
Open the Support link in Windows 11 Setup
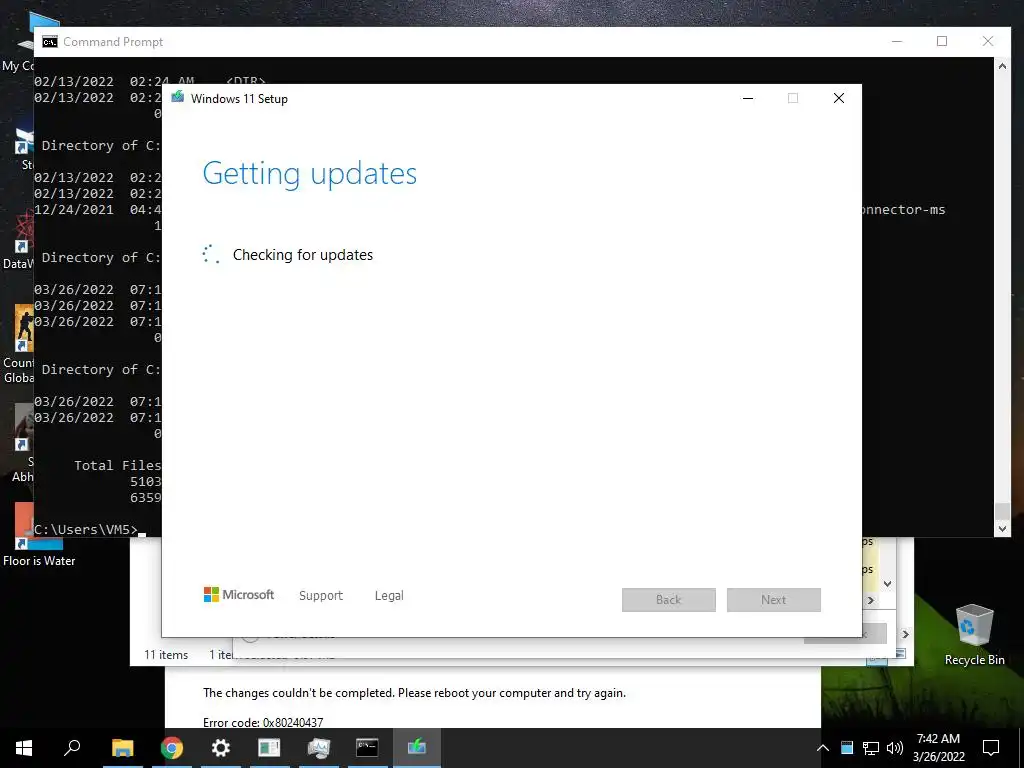click(x=321, y=596)
